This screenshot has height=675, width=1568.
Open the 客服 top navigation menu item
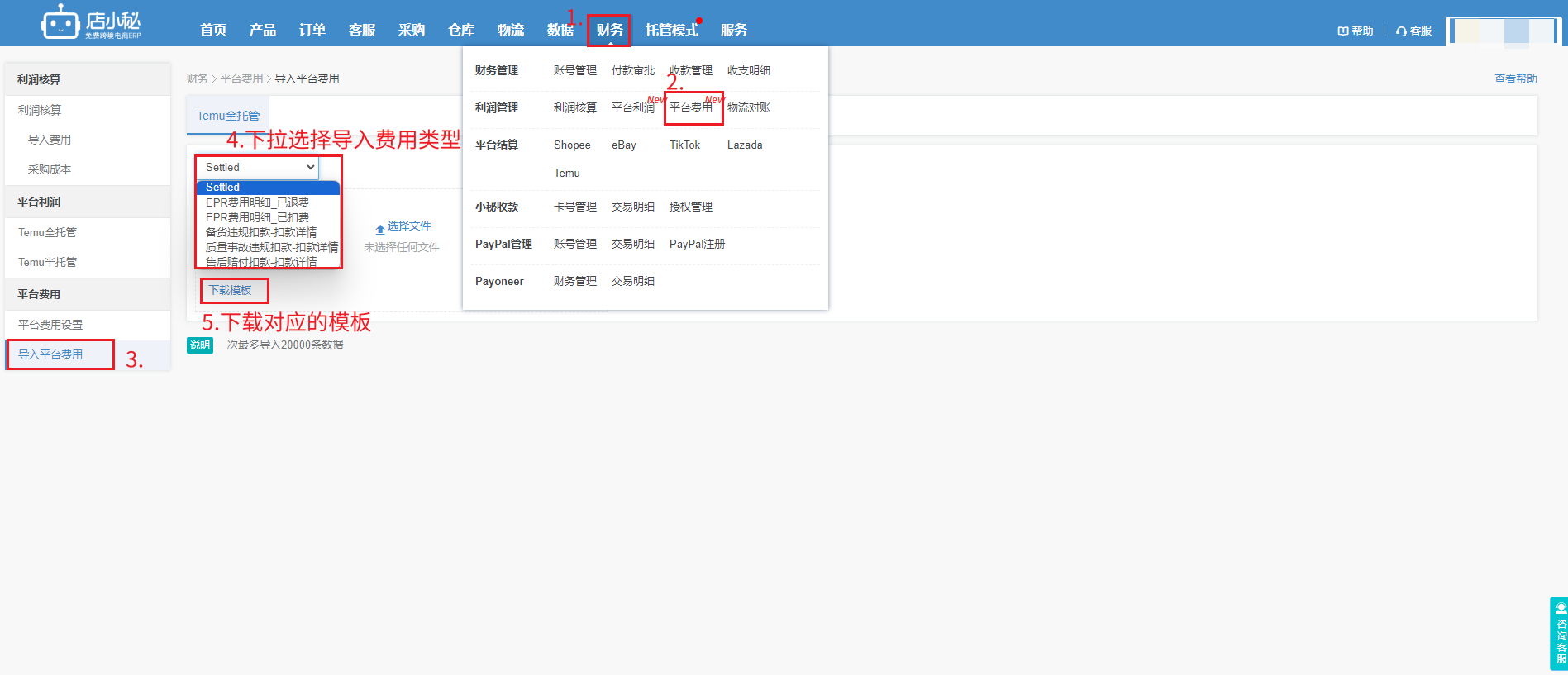362,30
